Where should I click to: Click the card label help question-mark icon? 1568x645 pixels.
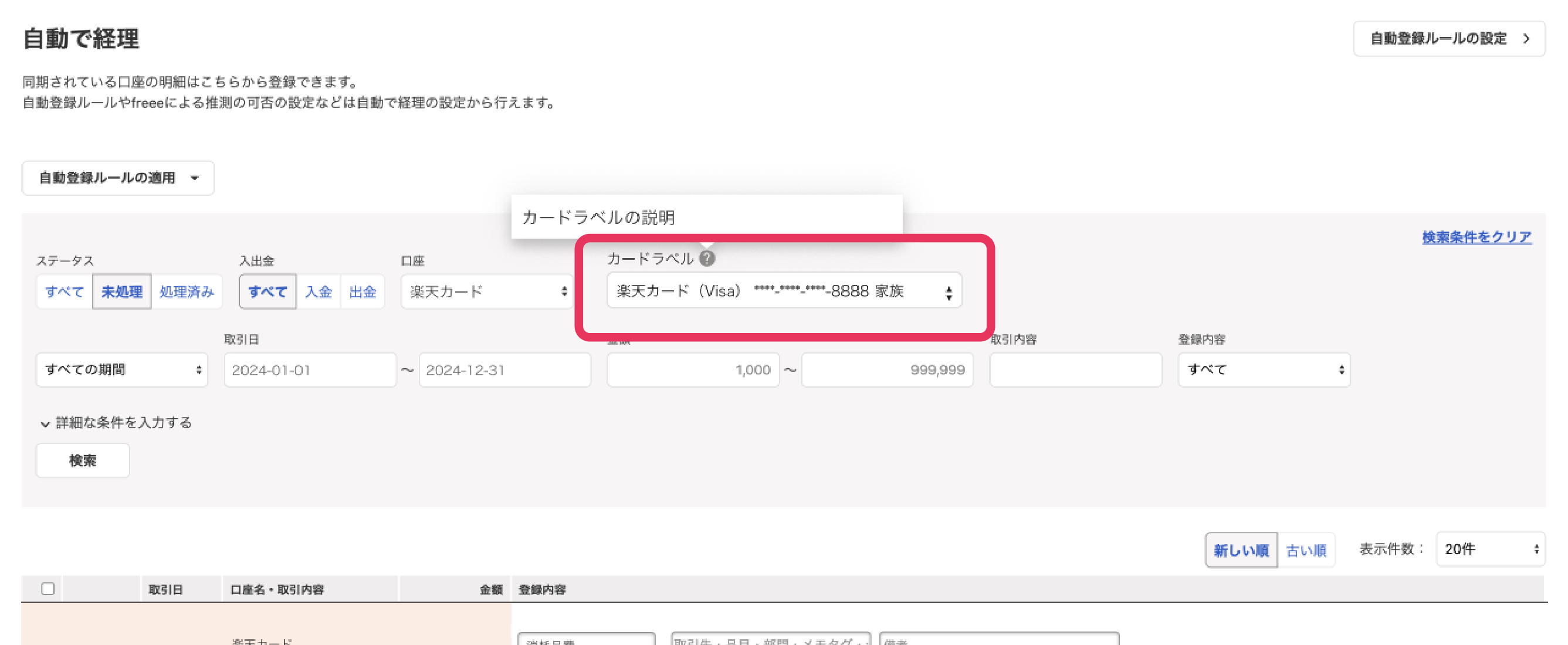pos(707,259)
